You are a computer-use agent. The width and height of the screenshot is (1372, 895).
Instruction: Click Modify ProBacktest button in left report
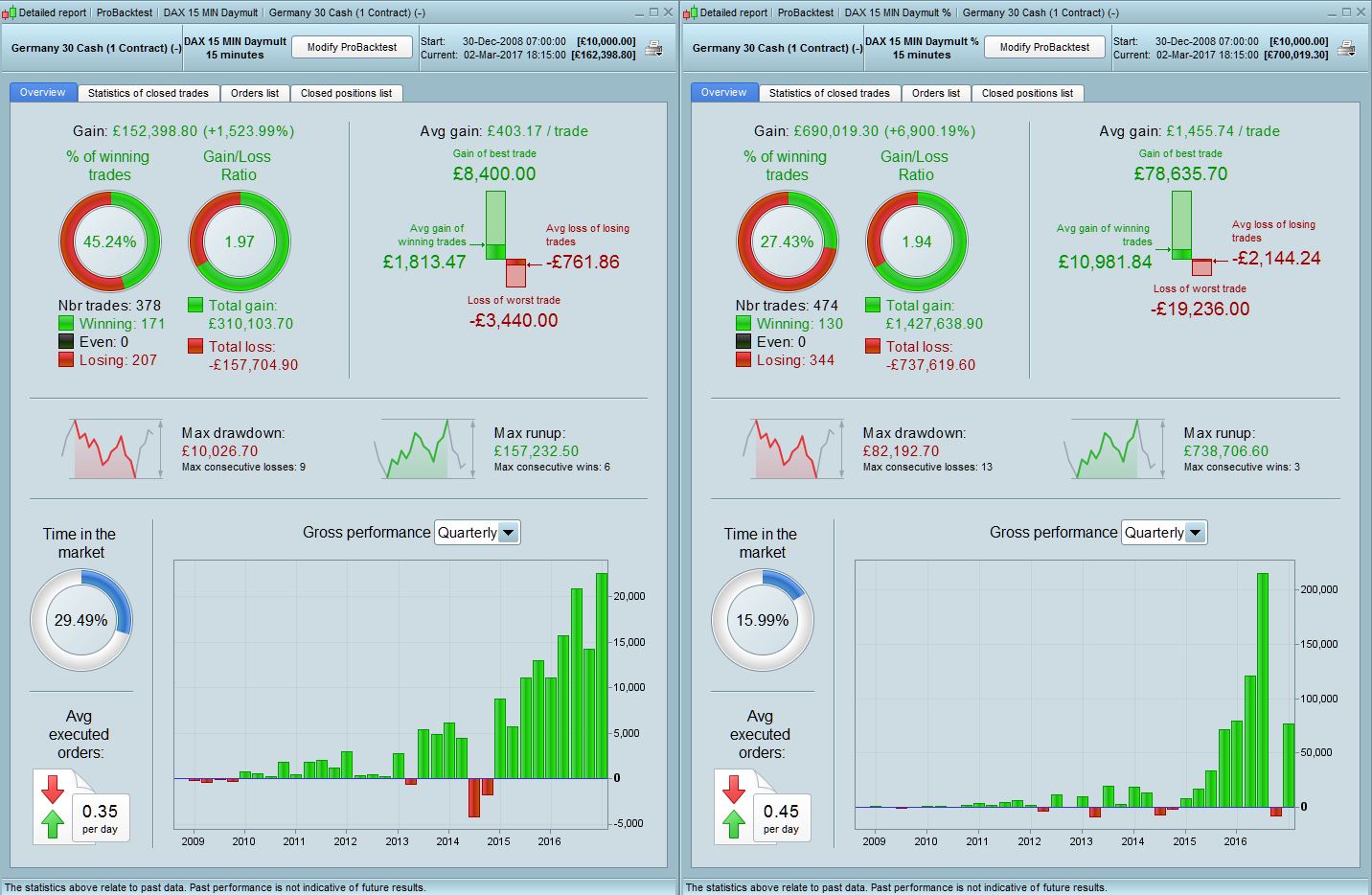pyautogui.click(x=352, y=47)
